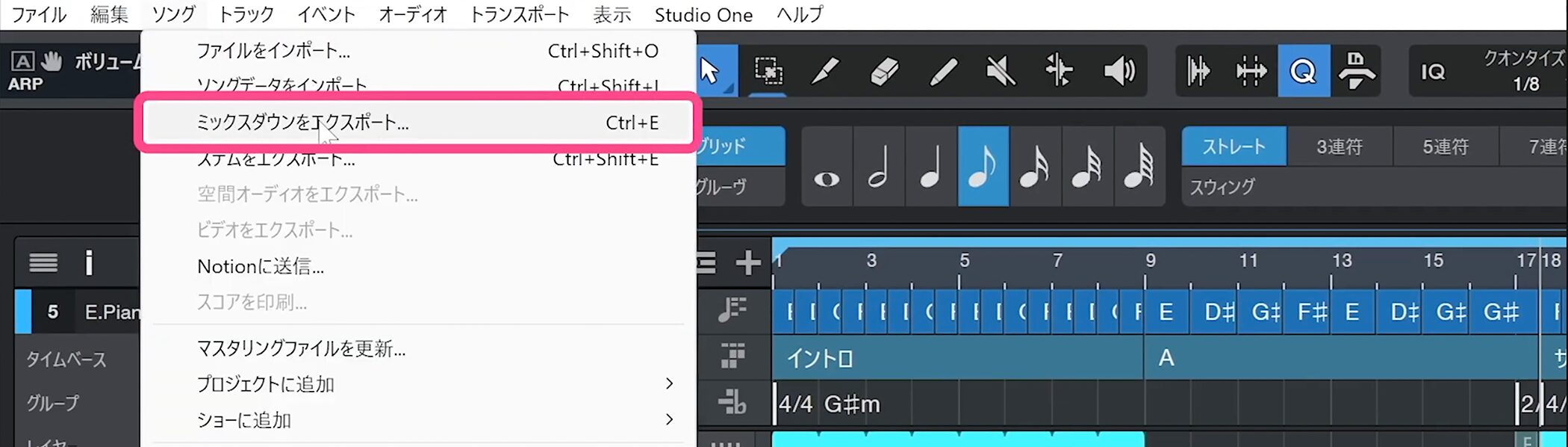Choose the Paint pencil tool
Viewport: 1568px width, 447px height.
pos(826,71)
